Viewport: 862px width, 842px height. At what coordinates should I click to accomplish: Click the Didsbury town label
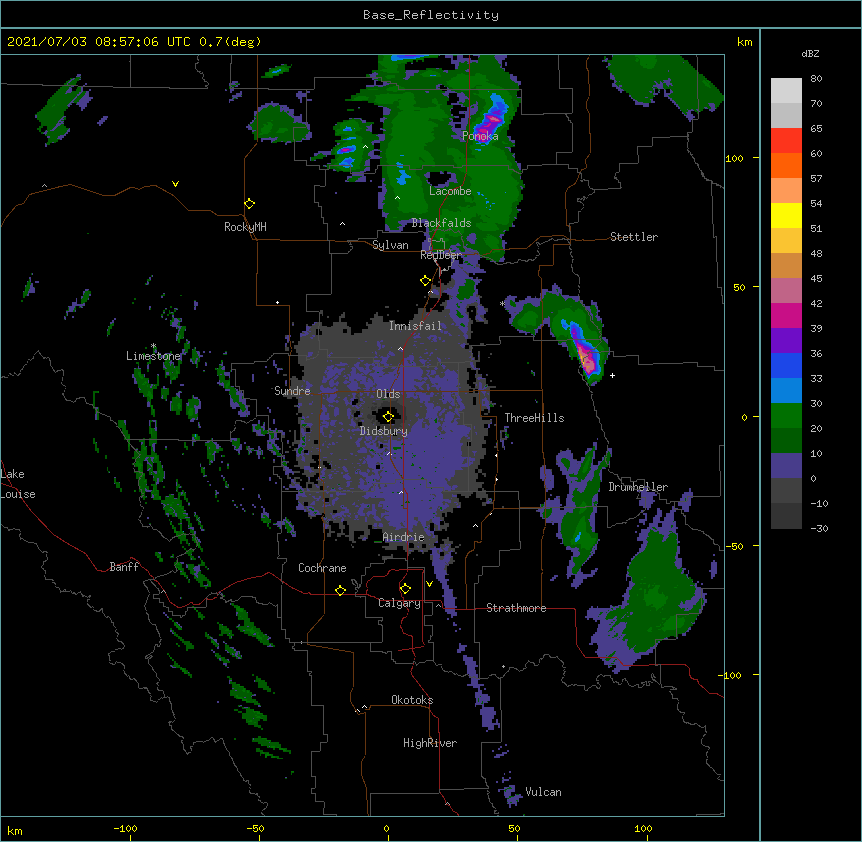384,431
